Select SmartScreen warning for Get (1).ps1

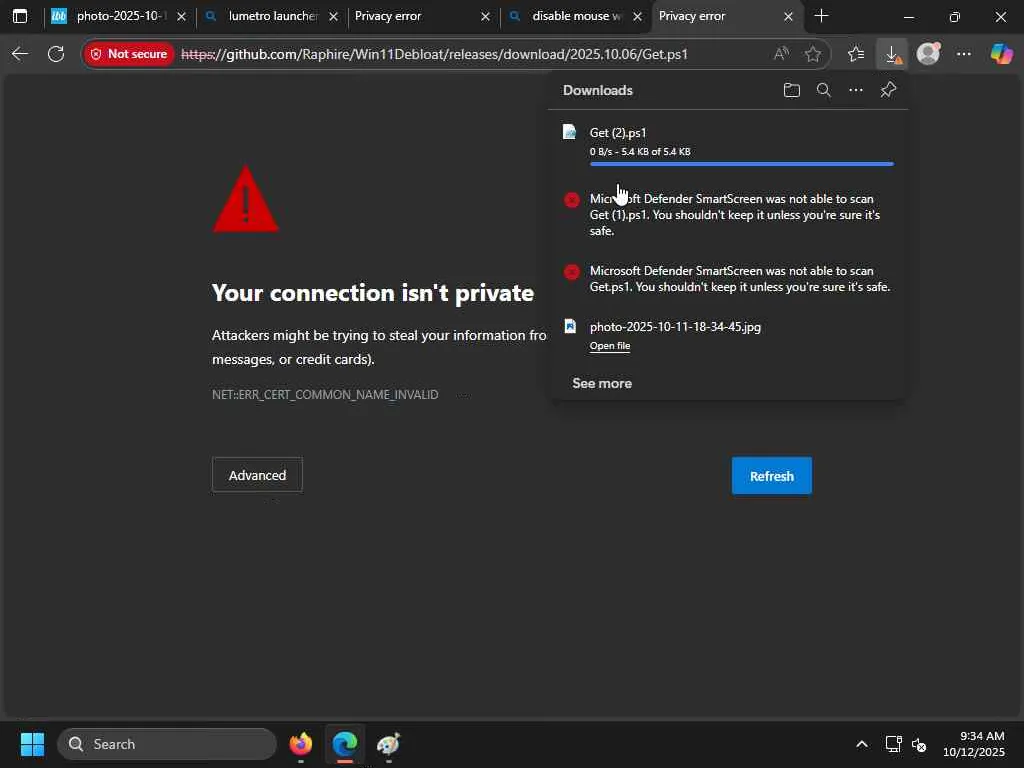[x=735, y=215]
